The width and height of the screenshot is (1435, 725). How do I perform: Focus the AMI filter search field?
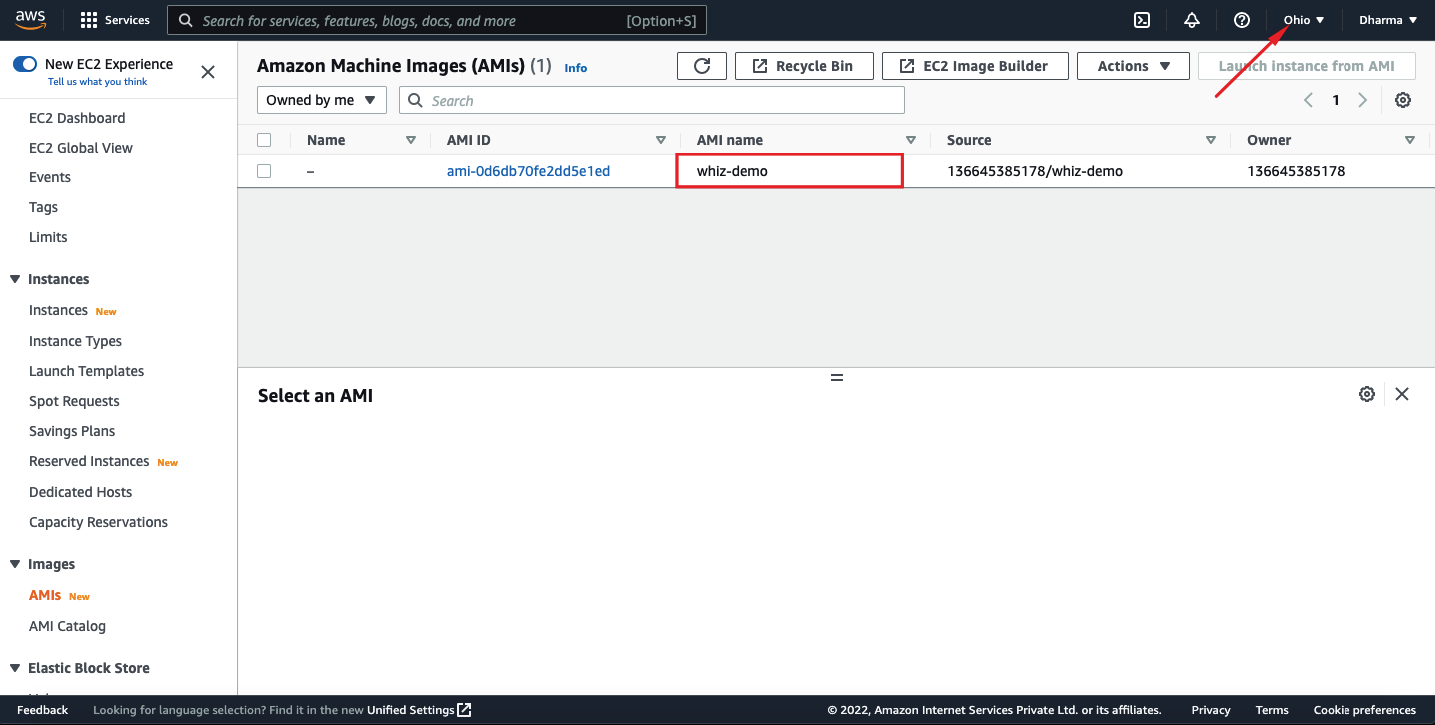pyautogui.click(x=652, y=100)
